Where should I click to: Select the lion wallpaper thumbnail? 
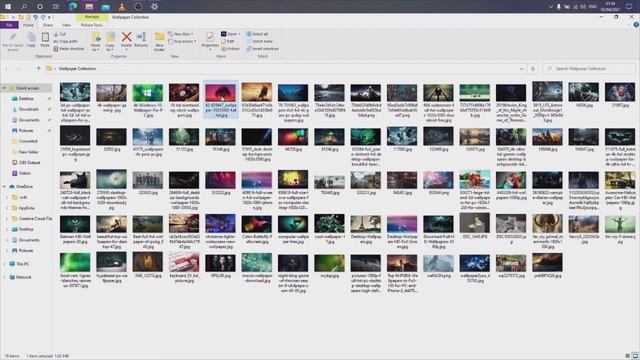coord(256,93)
